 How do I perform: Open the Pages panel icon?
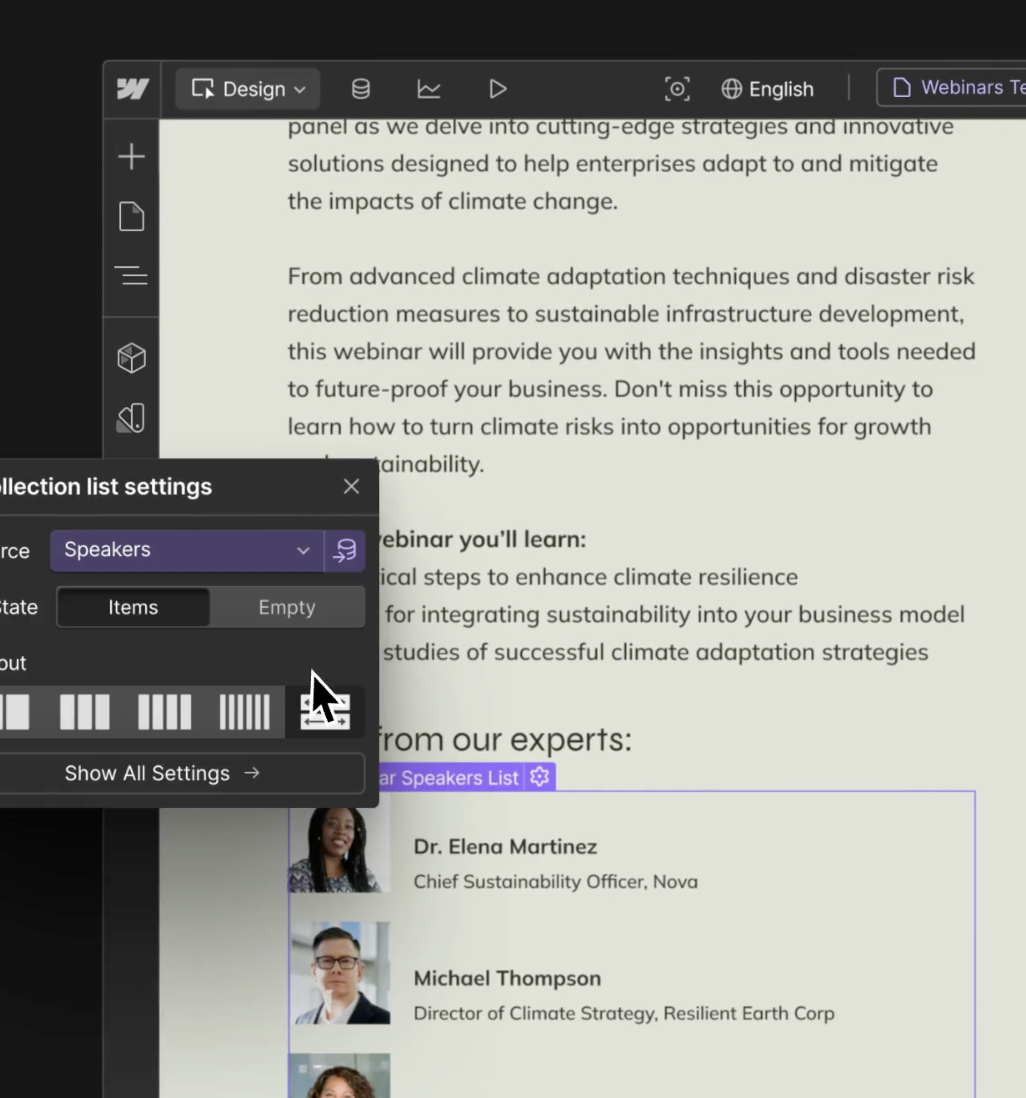[132, 216]
